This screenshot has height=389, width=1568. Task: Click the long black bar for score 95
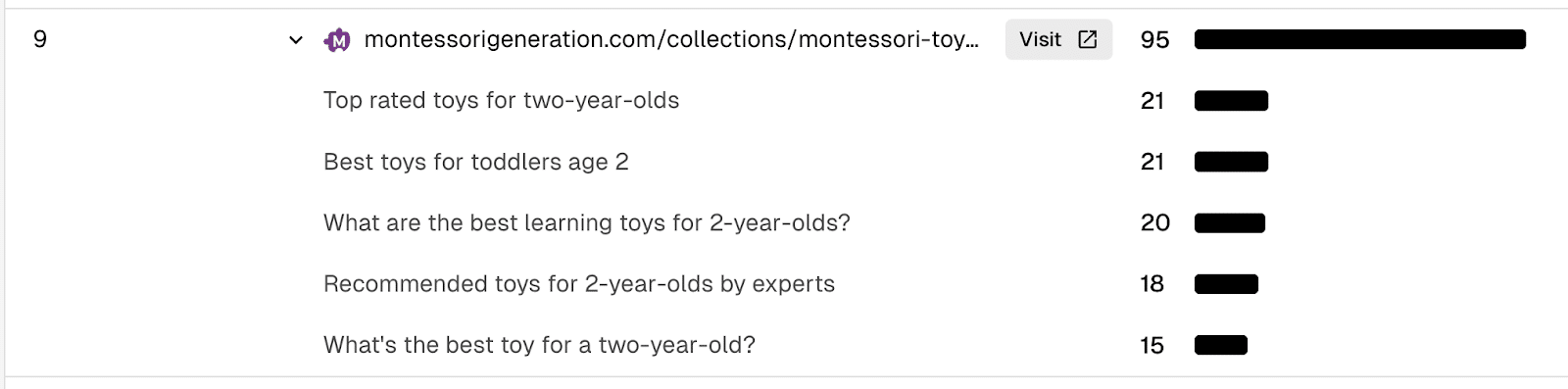tap(1360, 39)
